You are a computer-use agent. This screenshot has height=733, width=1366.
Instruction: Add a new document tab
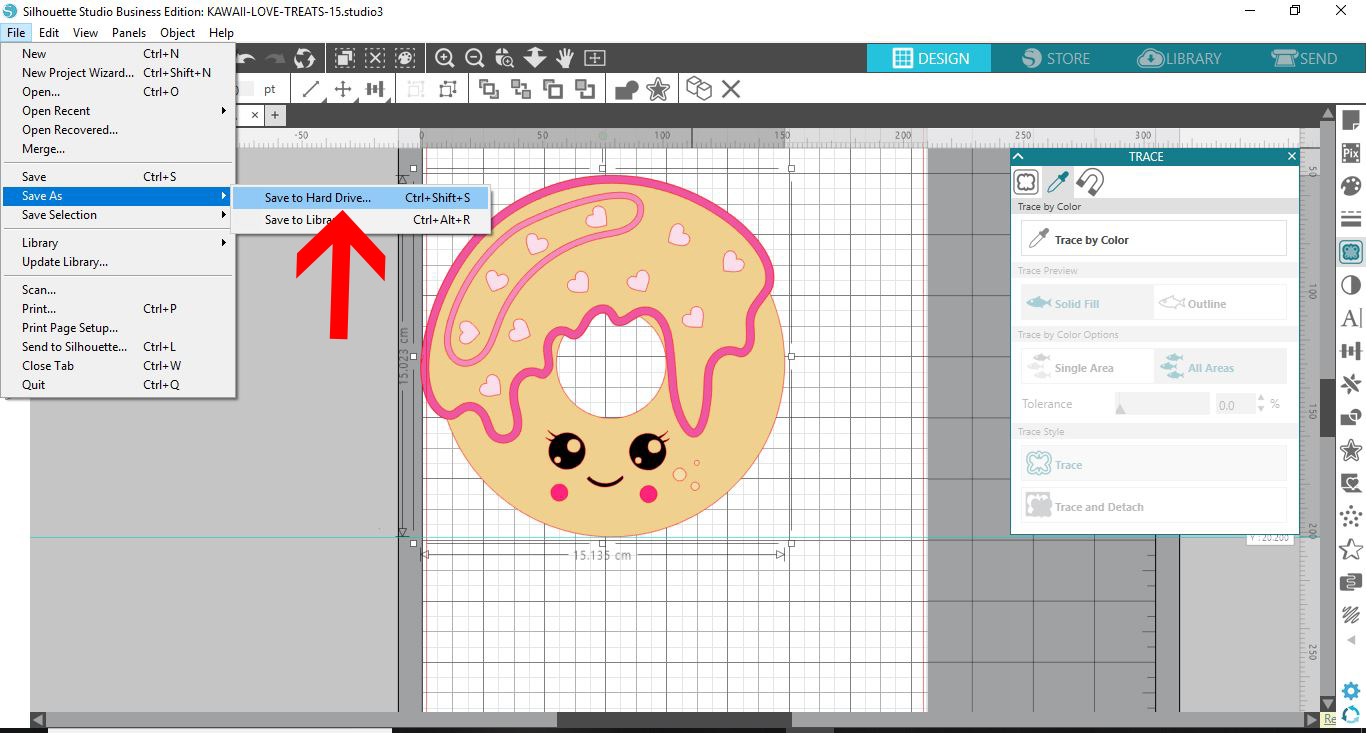pyautogui.click(x=275, y=115)
